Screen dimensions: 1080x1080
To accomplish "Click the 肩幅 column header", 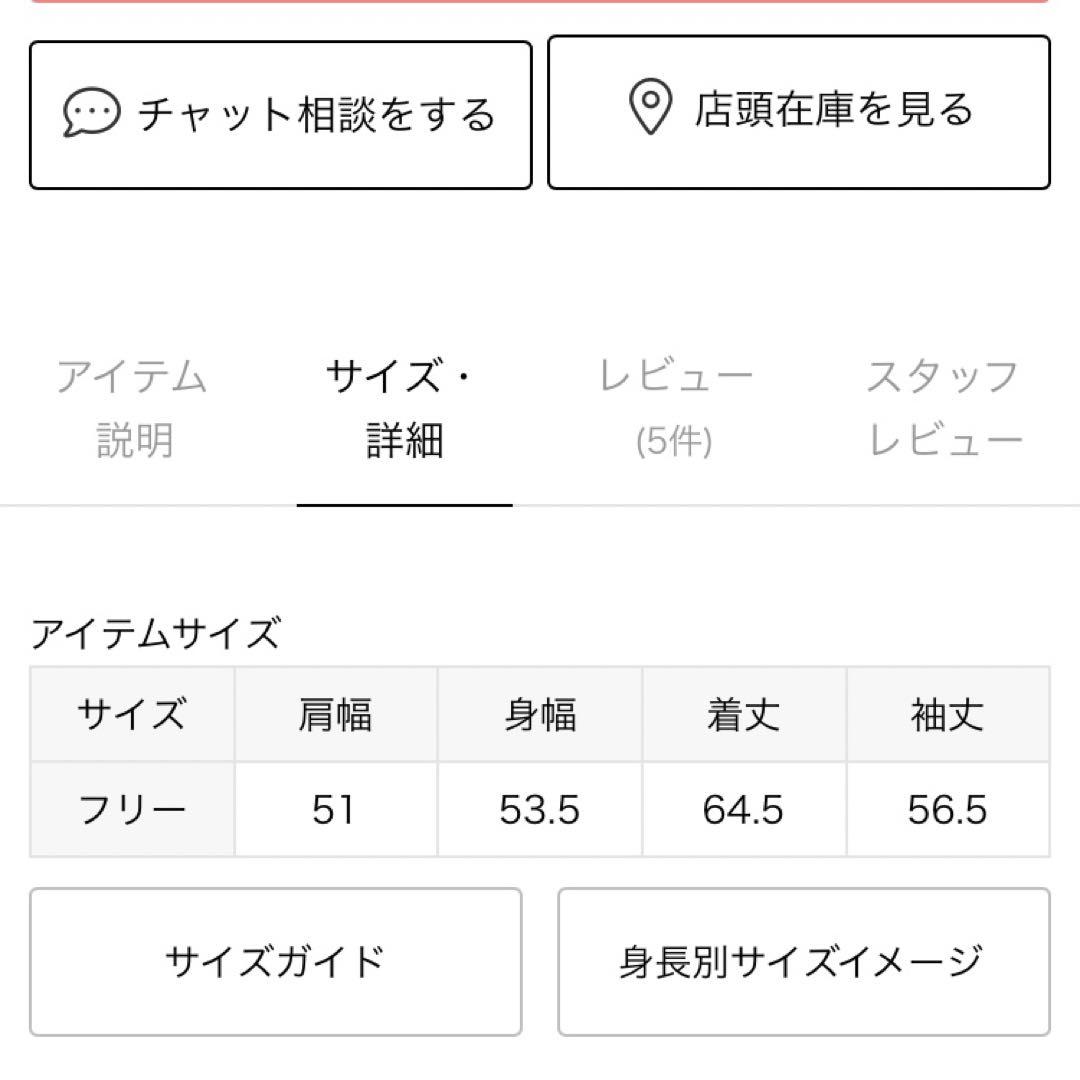I will click(335, 714).
